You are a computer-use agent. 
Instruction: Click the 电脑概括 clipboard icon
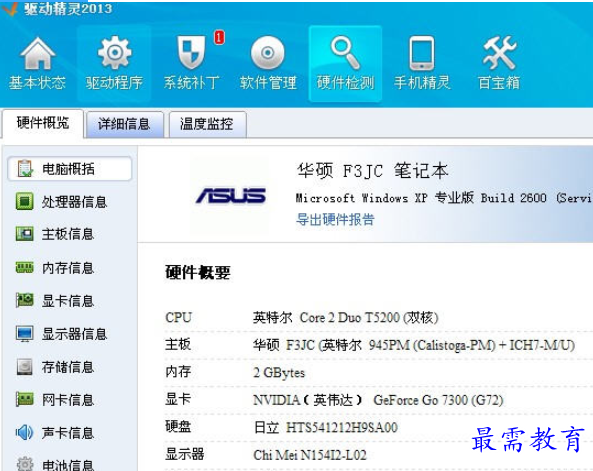click(x=25, y=169)
